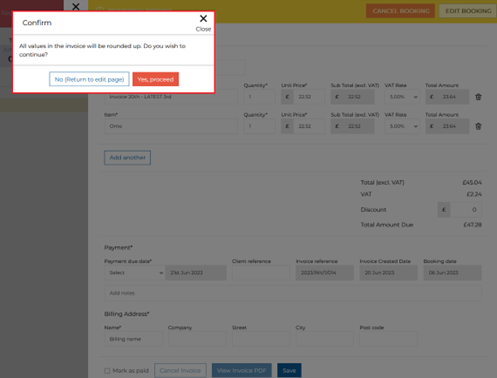
Task: Click the Invoice 20th item name field
Action: 171,97
